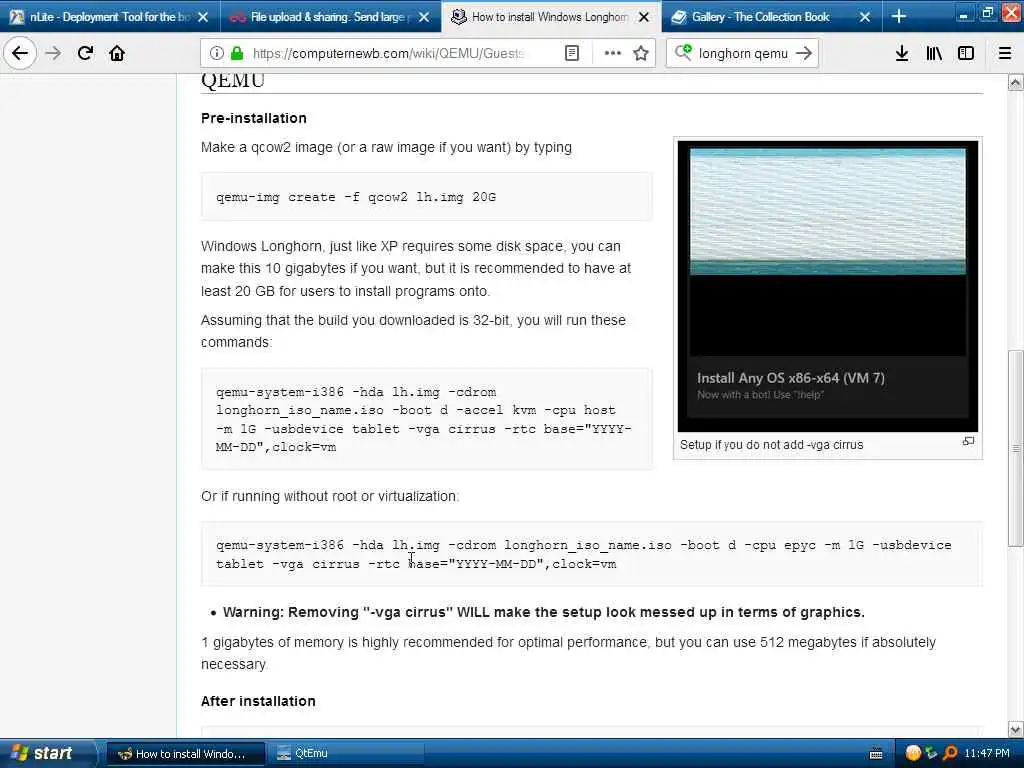1024x768 pixels.
Task: Open the Library button
Action: tap(934, 53)
